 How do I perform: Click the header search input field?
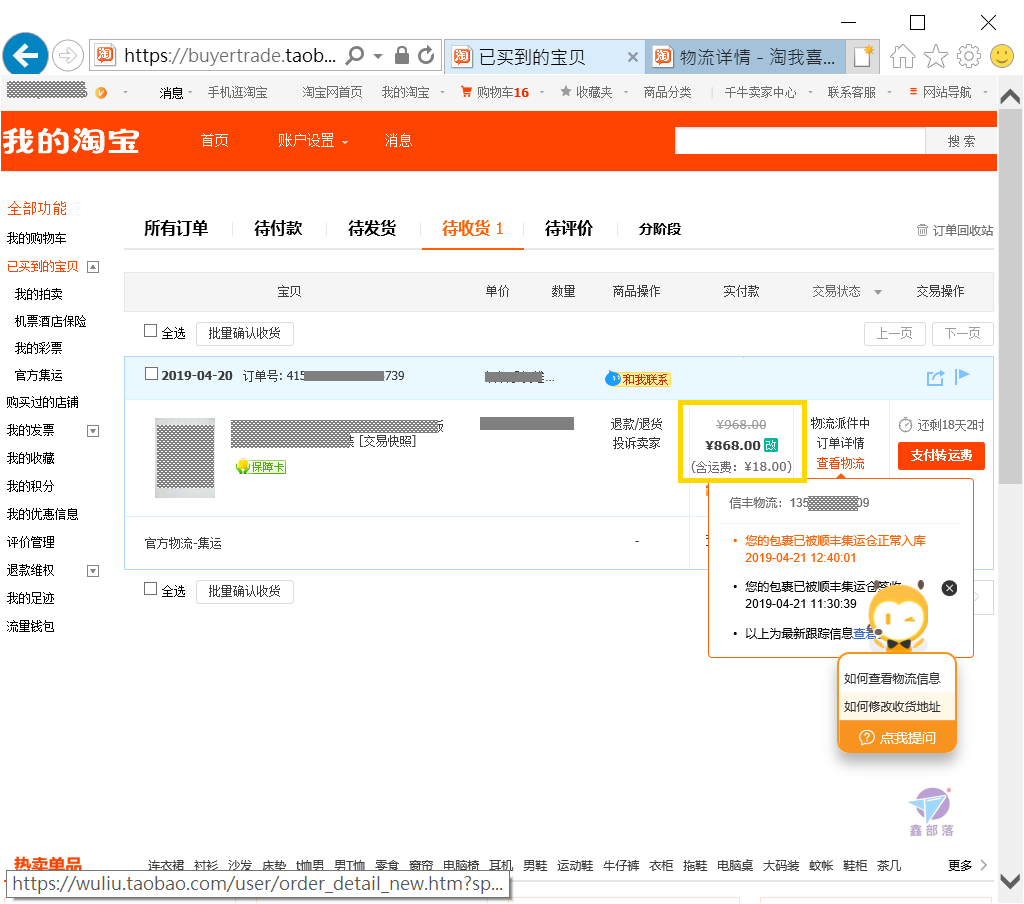click(800, 141)
